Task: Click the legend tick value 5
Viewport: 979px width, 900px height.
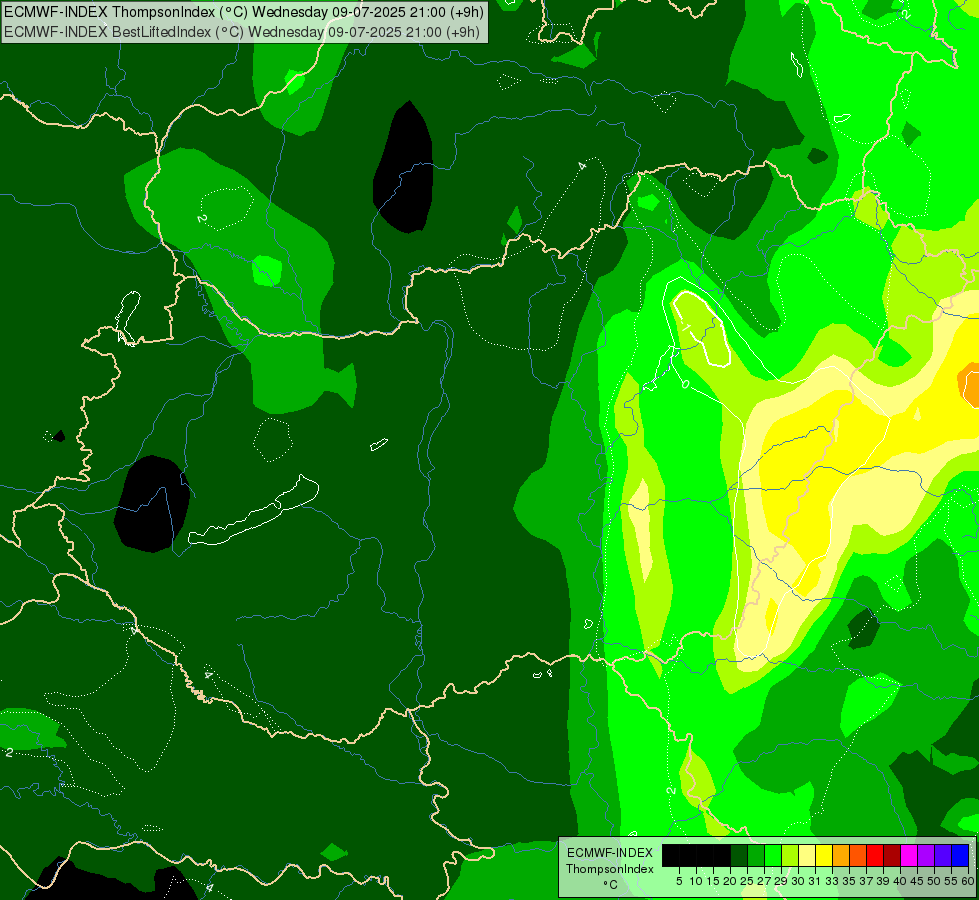Action: click(x=679, y=881)
